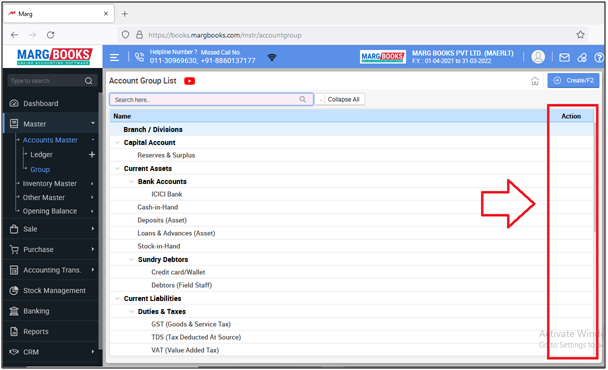Open the user profile avatar icon
The height and width of the screenshot is (370, 608).
tap(538, 57)
